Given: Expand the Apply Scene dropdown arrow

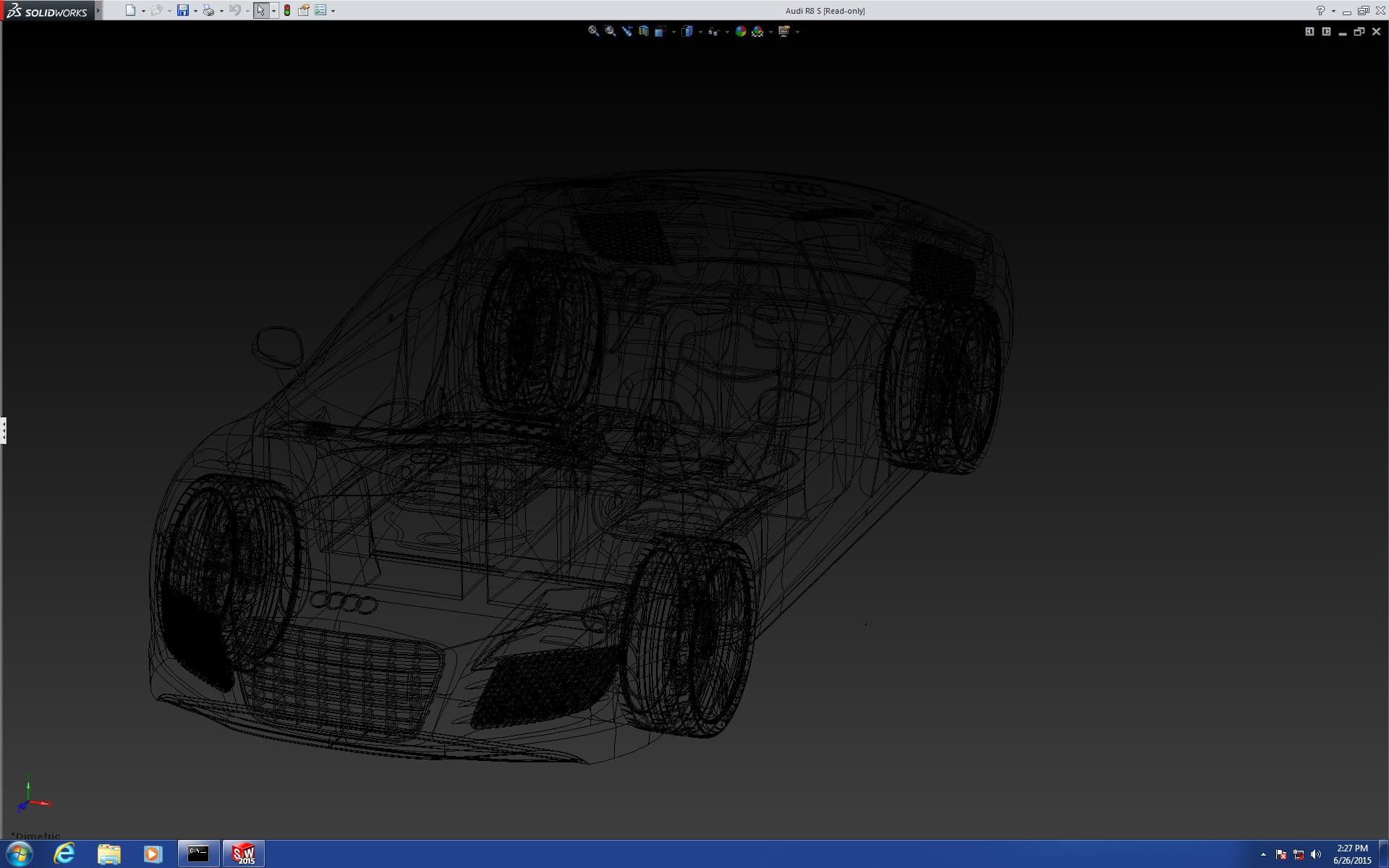Looking at the screenshot, I should pyautogui.click(x=770, y=32).
